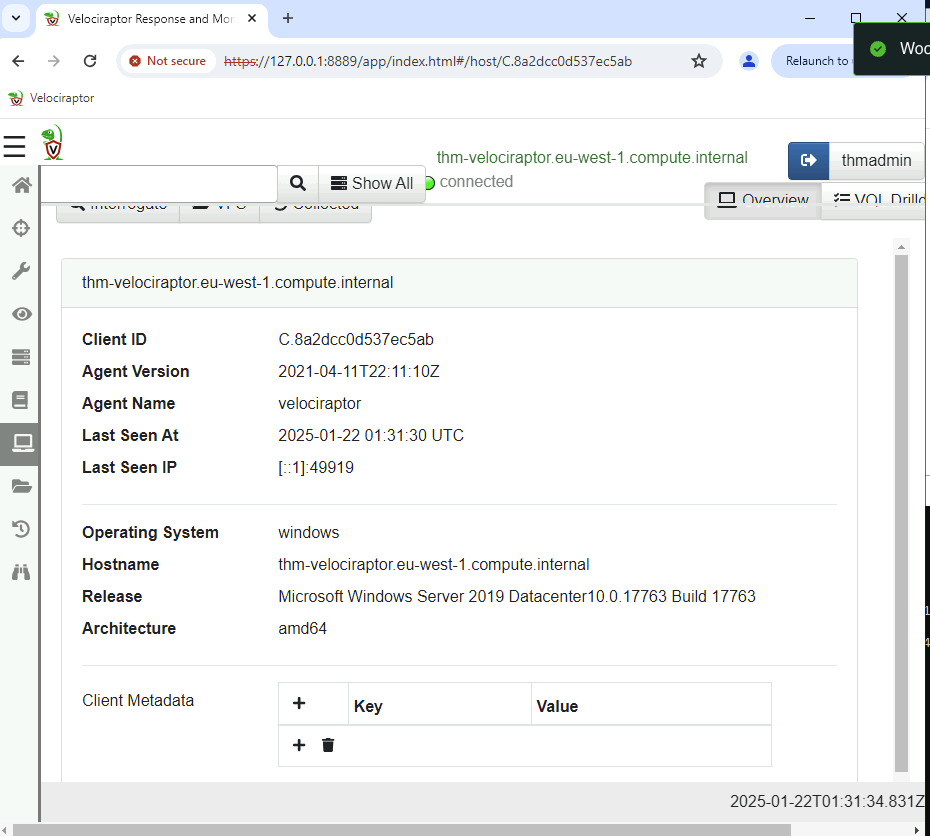
Task: Open Server Artifacts icon in sidebar
Action: click(x=21, y=357)
